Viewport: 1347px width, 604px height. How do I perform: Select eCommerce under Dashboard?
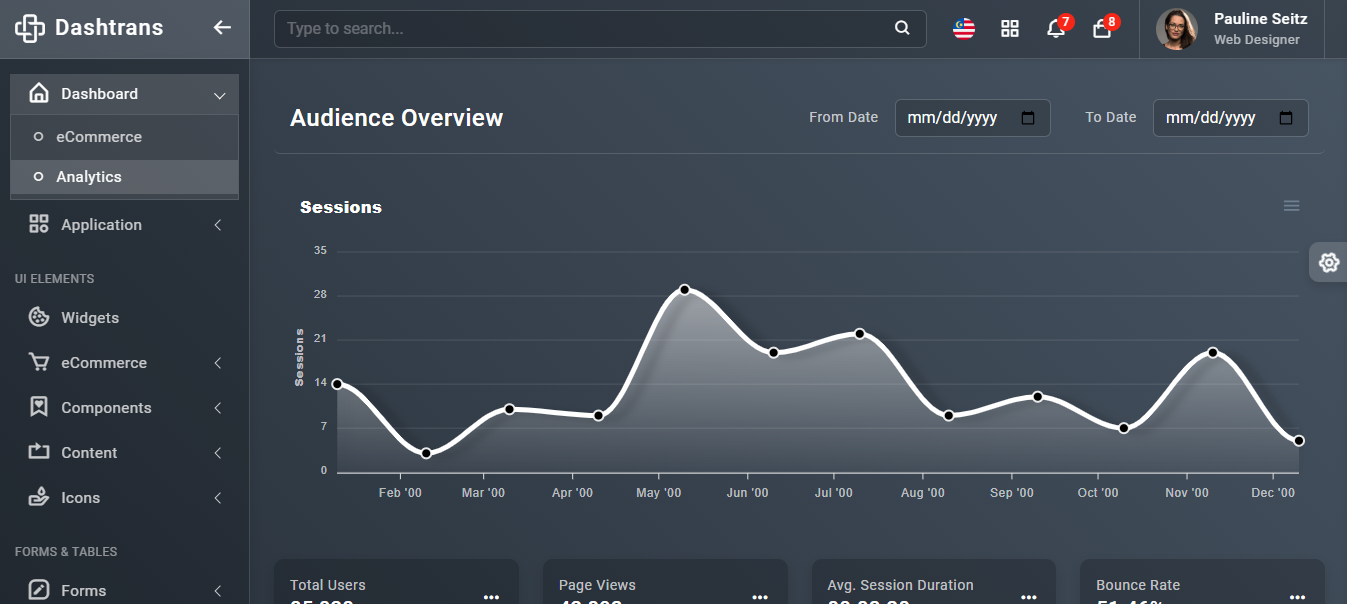tap(99, 137)
